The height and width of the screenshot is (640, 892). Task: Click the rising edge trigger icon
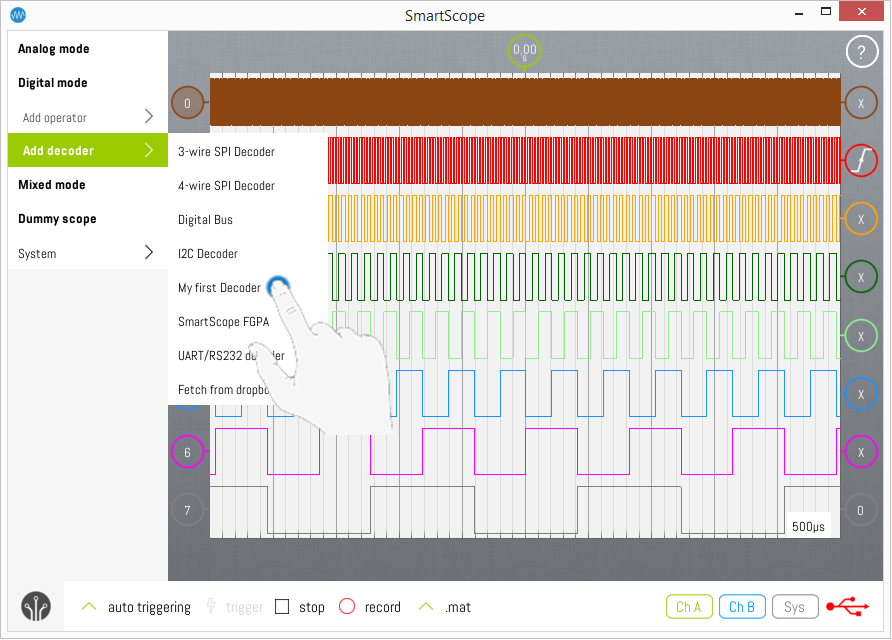861,160
